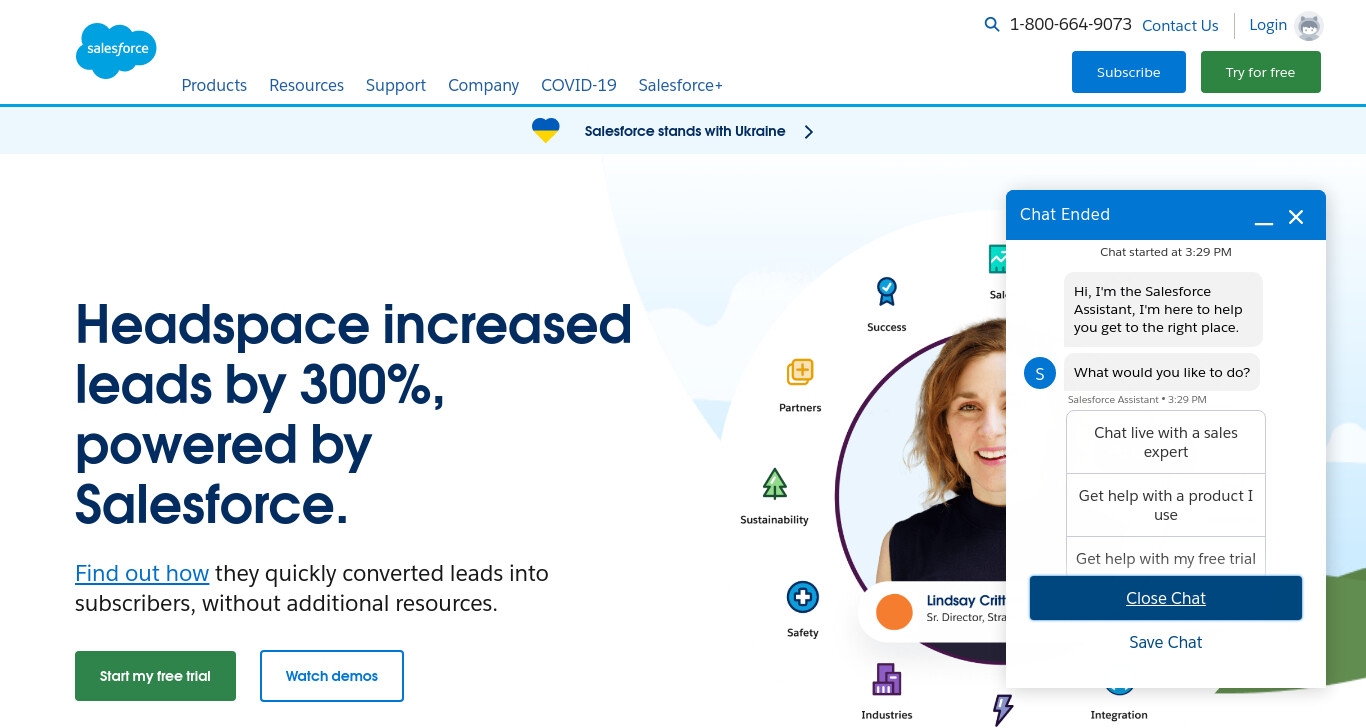This screenshot has height=728, width=1366.
Task: Click the Chat started at 3:29 PM text
Action: click(1166, 252)
